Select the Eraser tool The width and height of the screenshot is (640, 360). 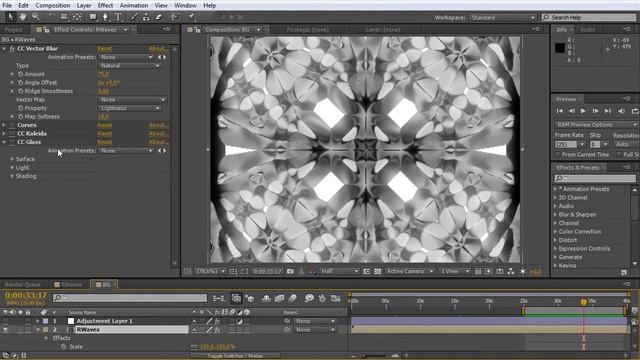159,17
